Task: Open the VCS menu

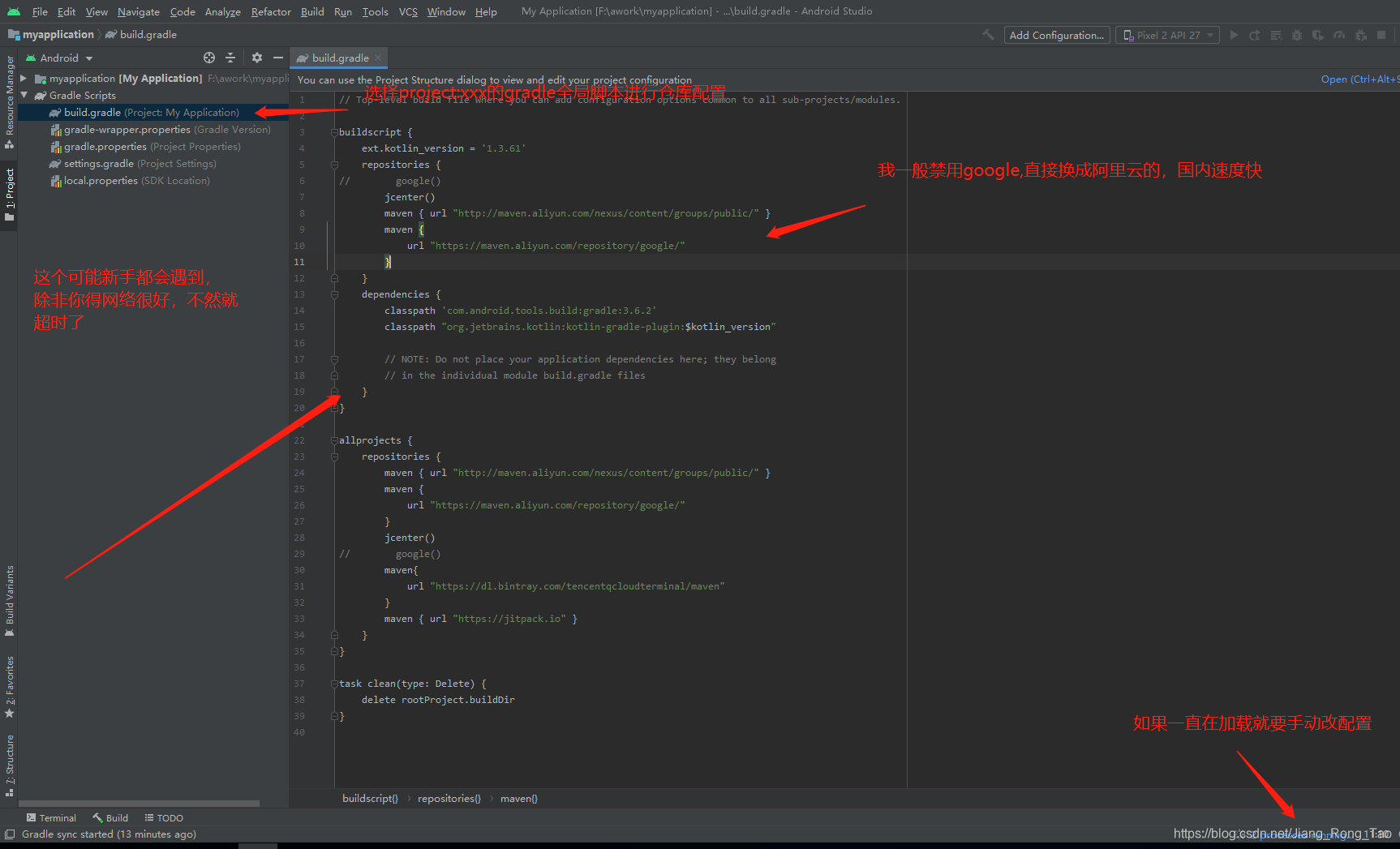Action: tap(408, 11)
